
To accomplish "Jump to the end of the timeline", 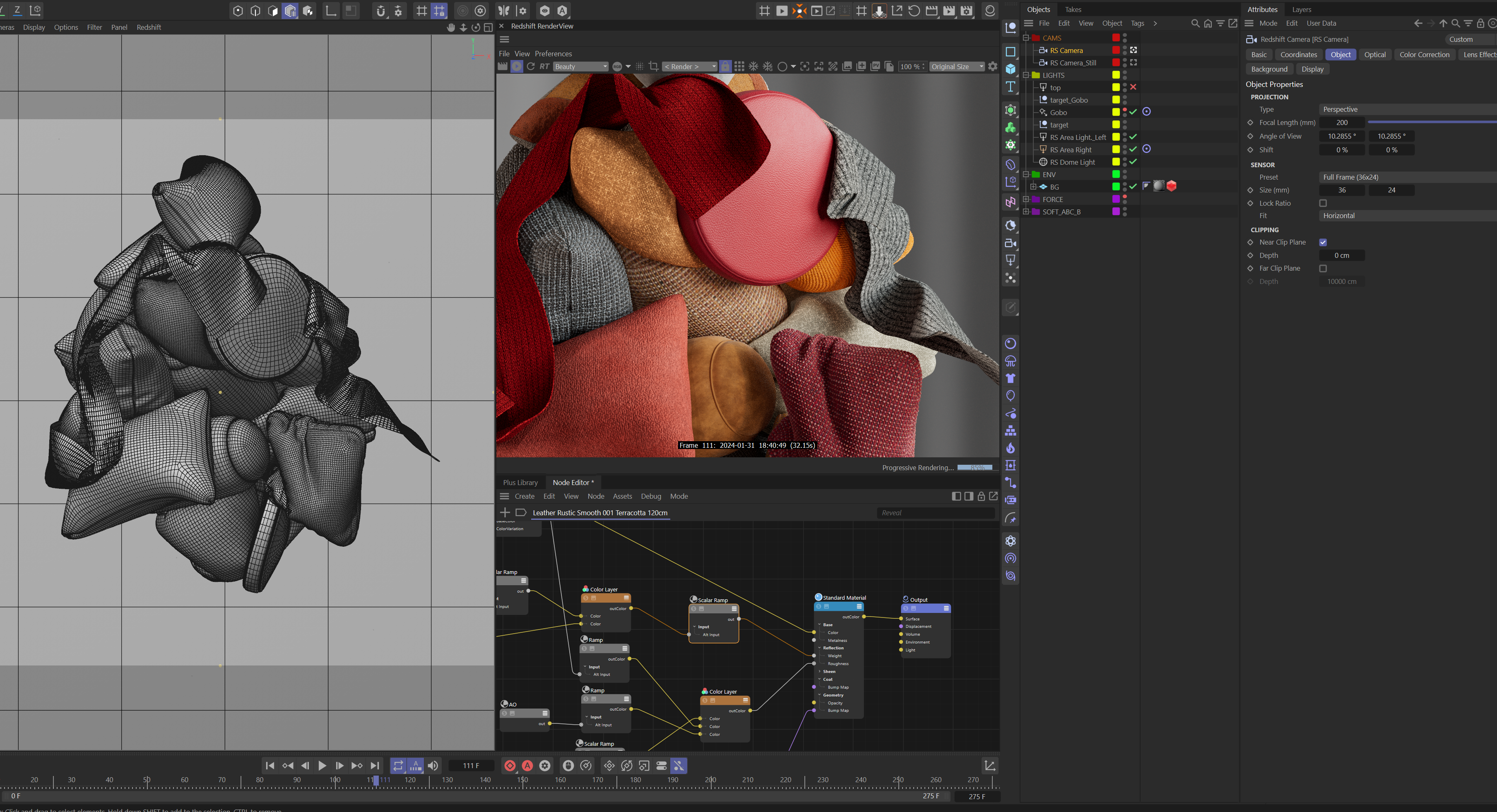I will pos(375,766).
